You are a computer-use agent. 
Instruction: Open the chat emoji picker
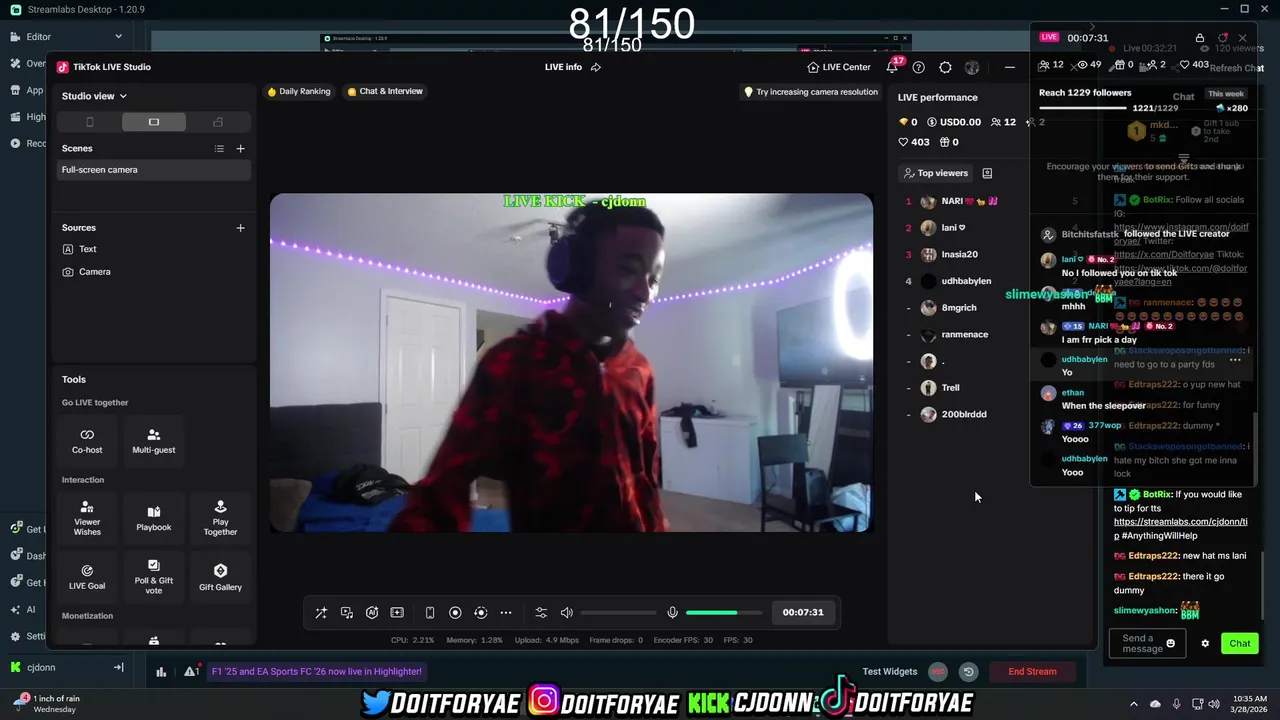click(1171, 644)
